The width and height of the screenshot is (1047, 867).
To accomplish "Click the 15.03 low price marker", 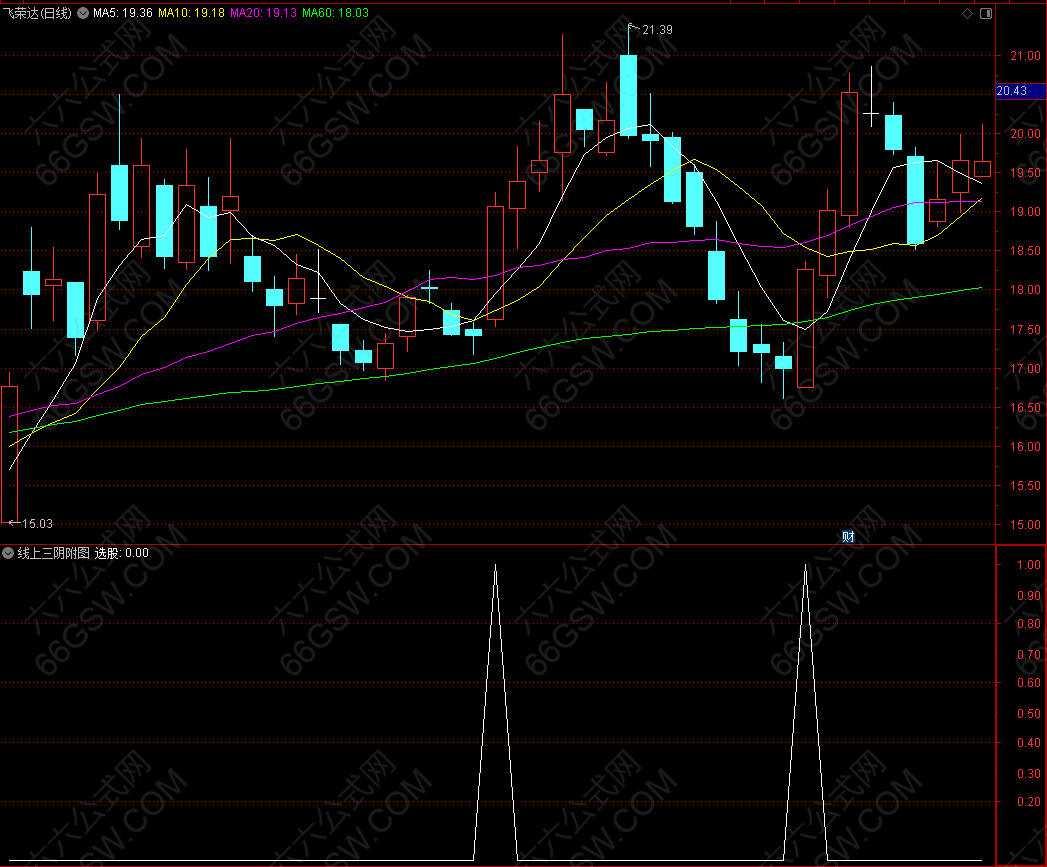I will [36, 523].
